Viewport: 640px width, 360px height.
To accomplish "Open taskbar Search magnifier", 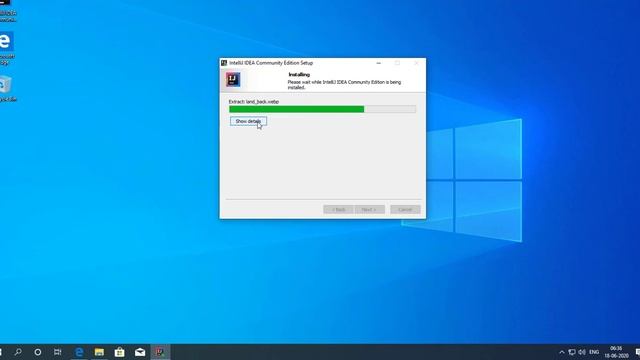I will (18, 352).
